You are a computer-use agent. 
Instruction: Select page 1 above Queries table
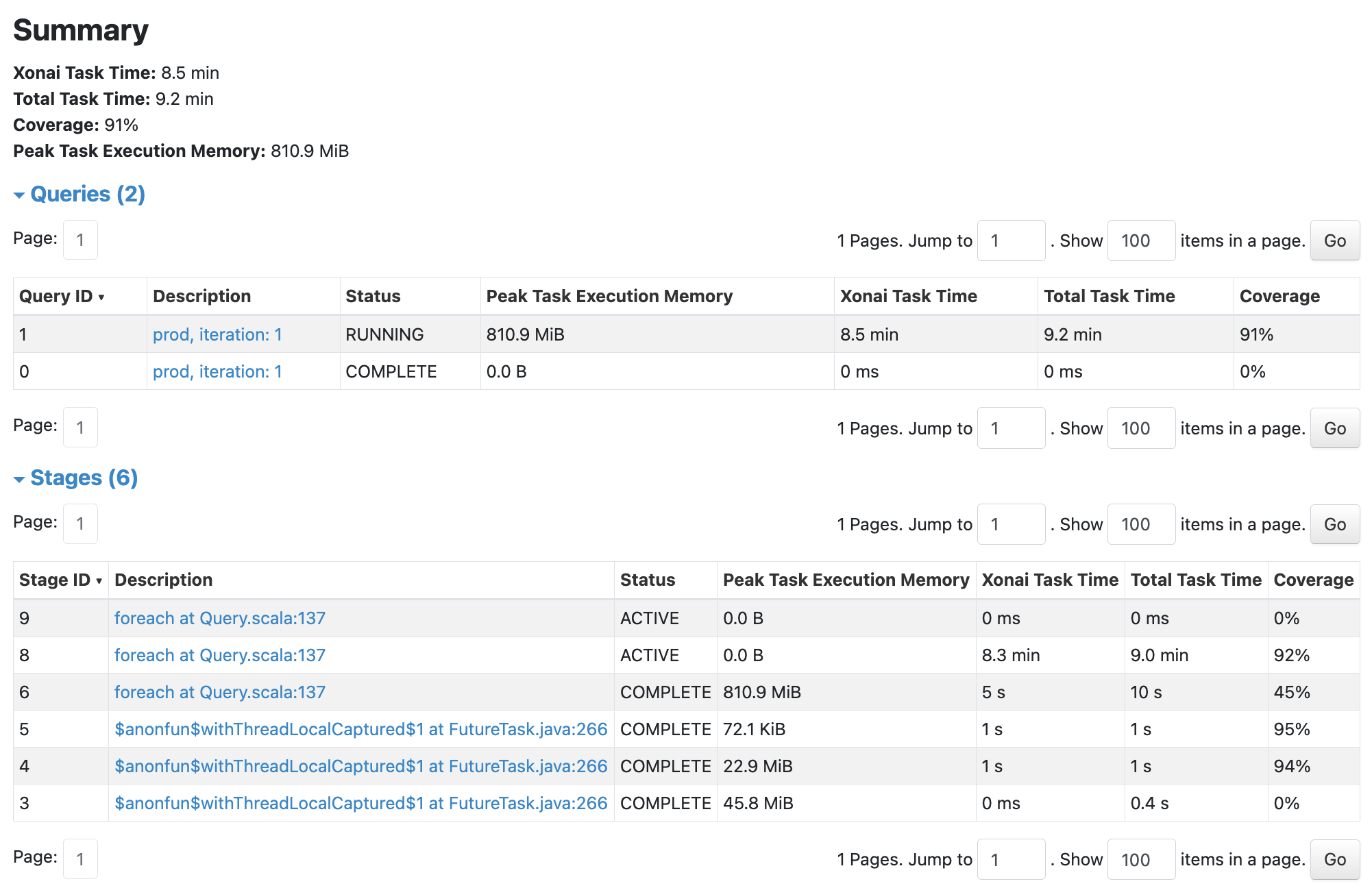coord(80,240)
